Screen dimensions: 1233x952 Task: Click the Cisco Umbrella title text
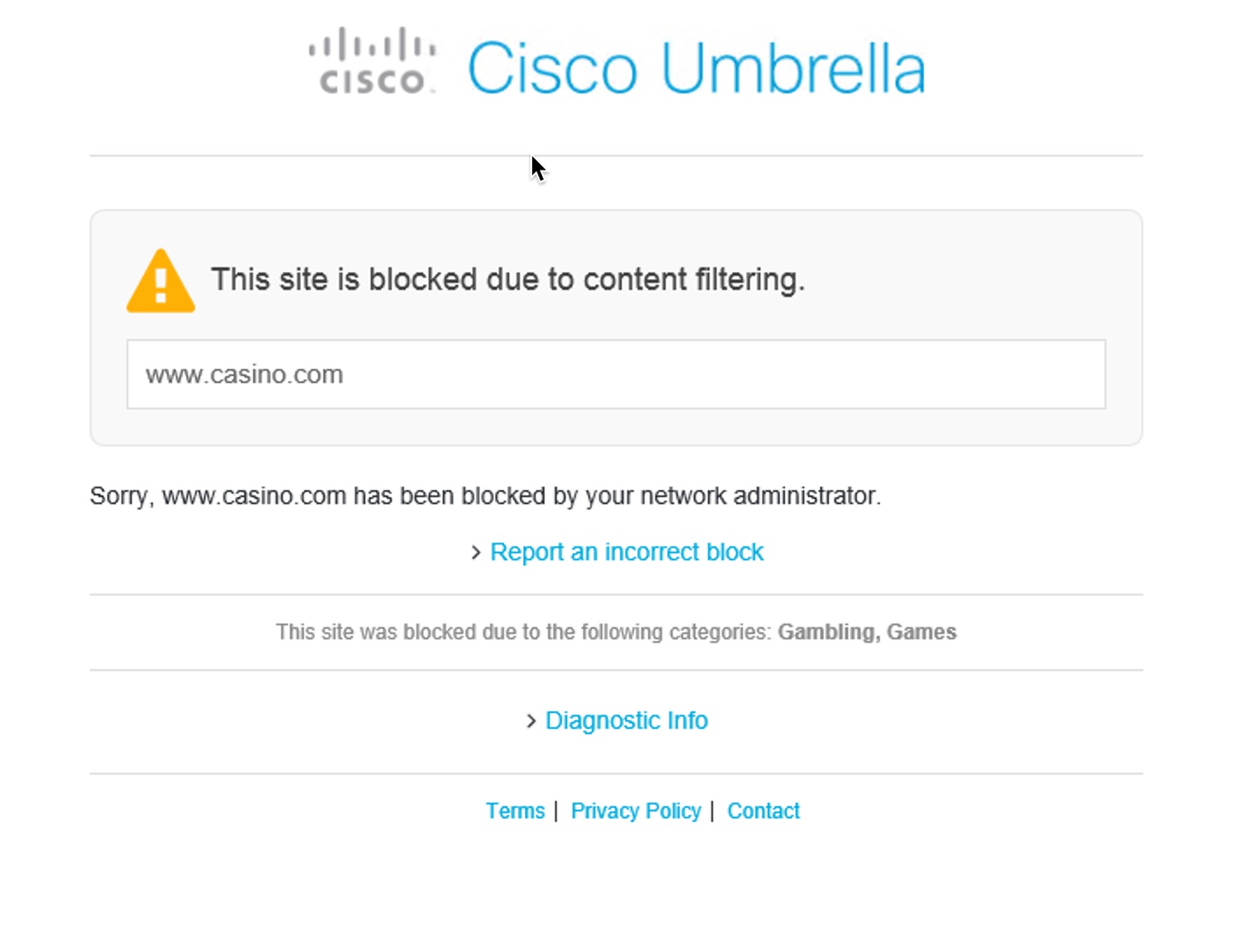[x=696, y=68]
